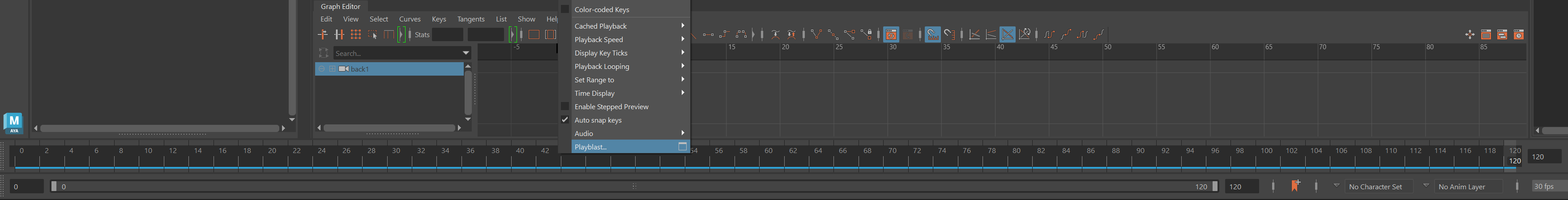The height and width of the screenshot is (200, 1568).
Task: Set plateau tangents icon
Action: 741,34
